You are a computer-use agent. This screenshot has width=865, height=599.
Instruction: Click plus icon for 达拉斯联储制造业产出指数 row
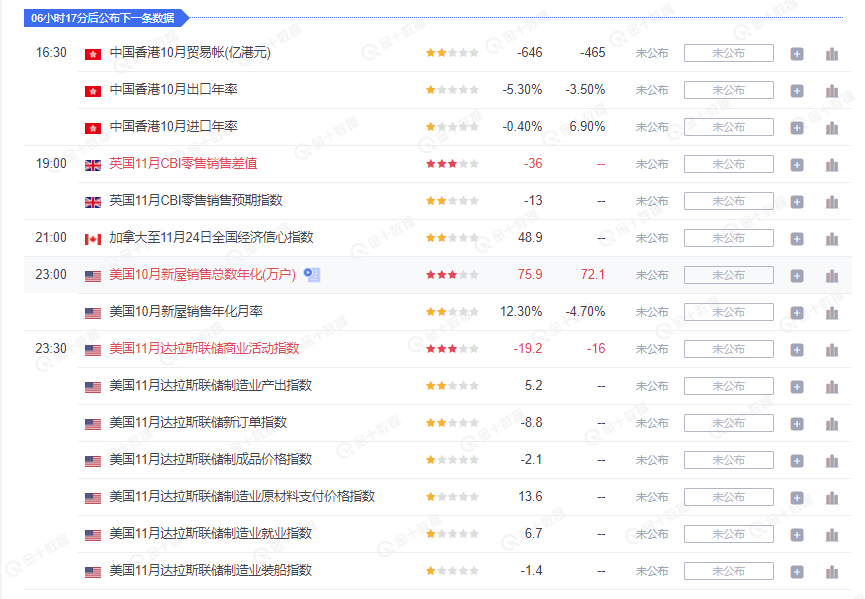click(797, 387)
